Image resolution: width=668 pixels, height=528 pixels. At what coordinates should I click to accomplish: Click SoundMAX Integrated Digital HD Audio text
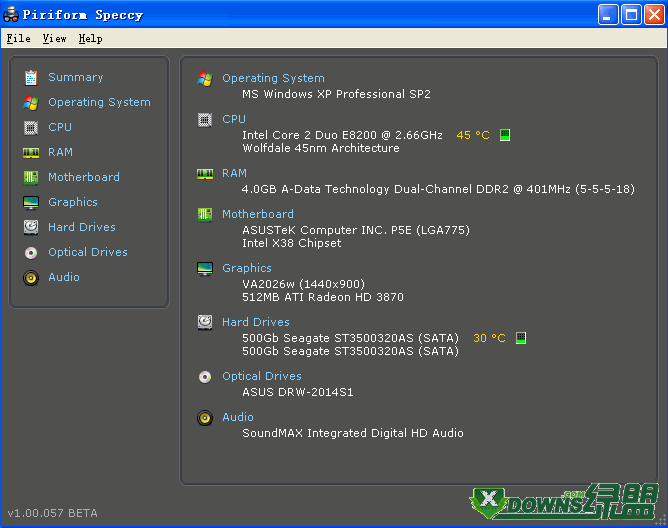click(x=353, y=433)
